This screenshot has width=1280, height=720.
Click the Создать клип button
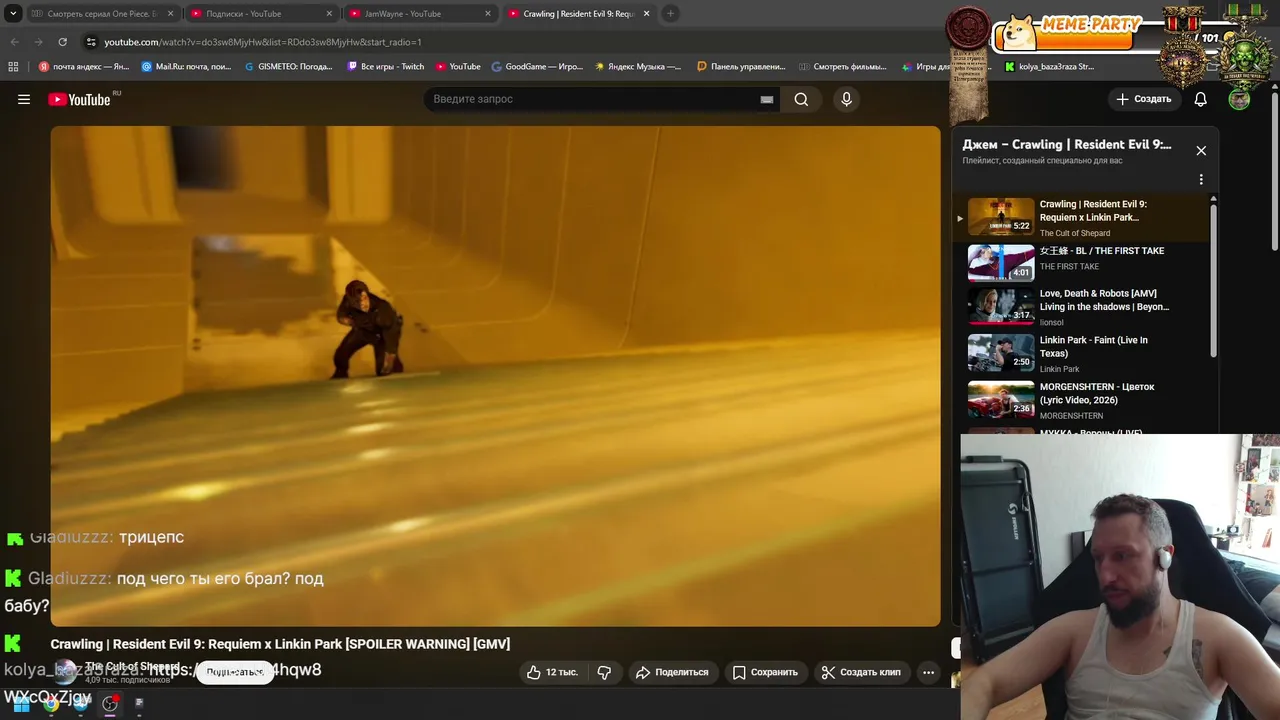(x=861, y=672)
